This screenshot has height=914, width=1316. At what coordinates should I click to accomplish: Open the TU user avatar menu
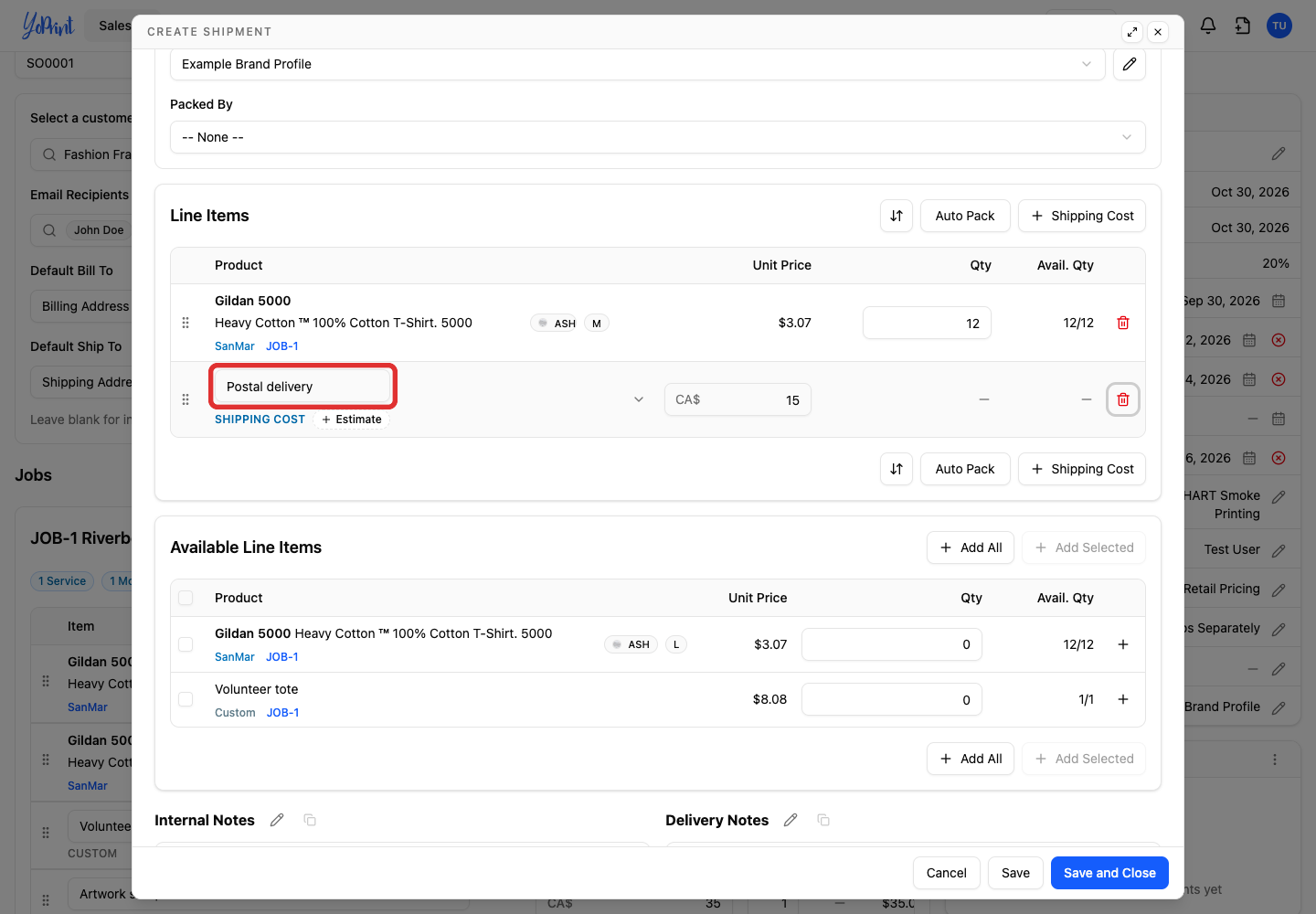click(x=1279, y=26)
